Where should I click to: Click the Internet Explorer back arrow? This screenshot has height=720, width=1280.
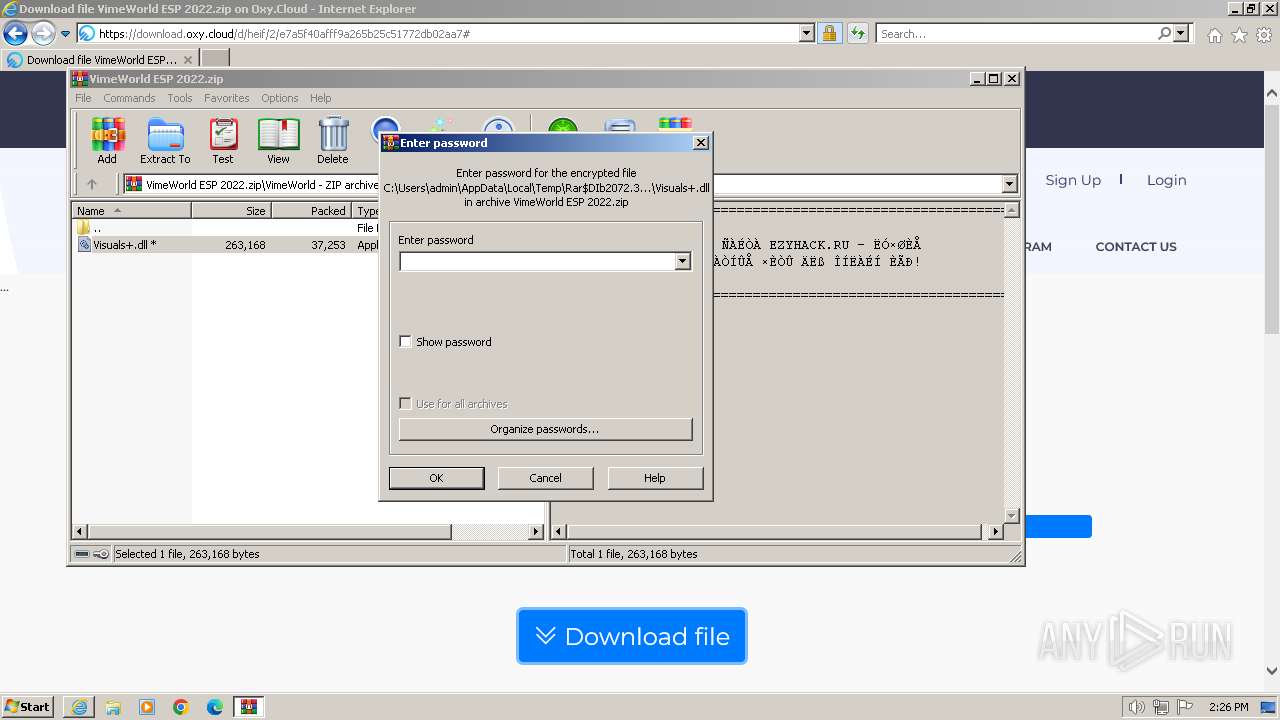click(15, 34)
